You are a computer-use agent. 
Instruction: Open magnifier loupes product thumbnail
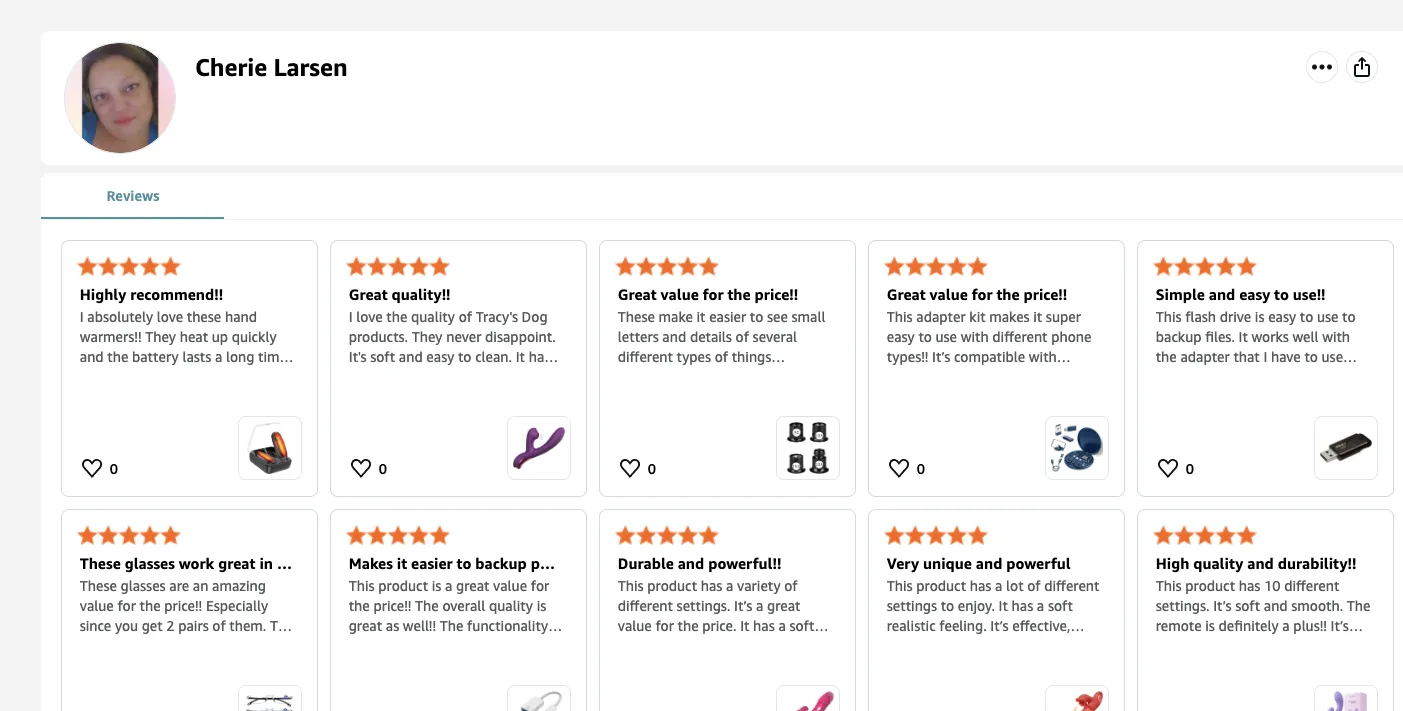click(x=808, y=448)
